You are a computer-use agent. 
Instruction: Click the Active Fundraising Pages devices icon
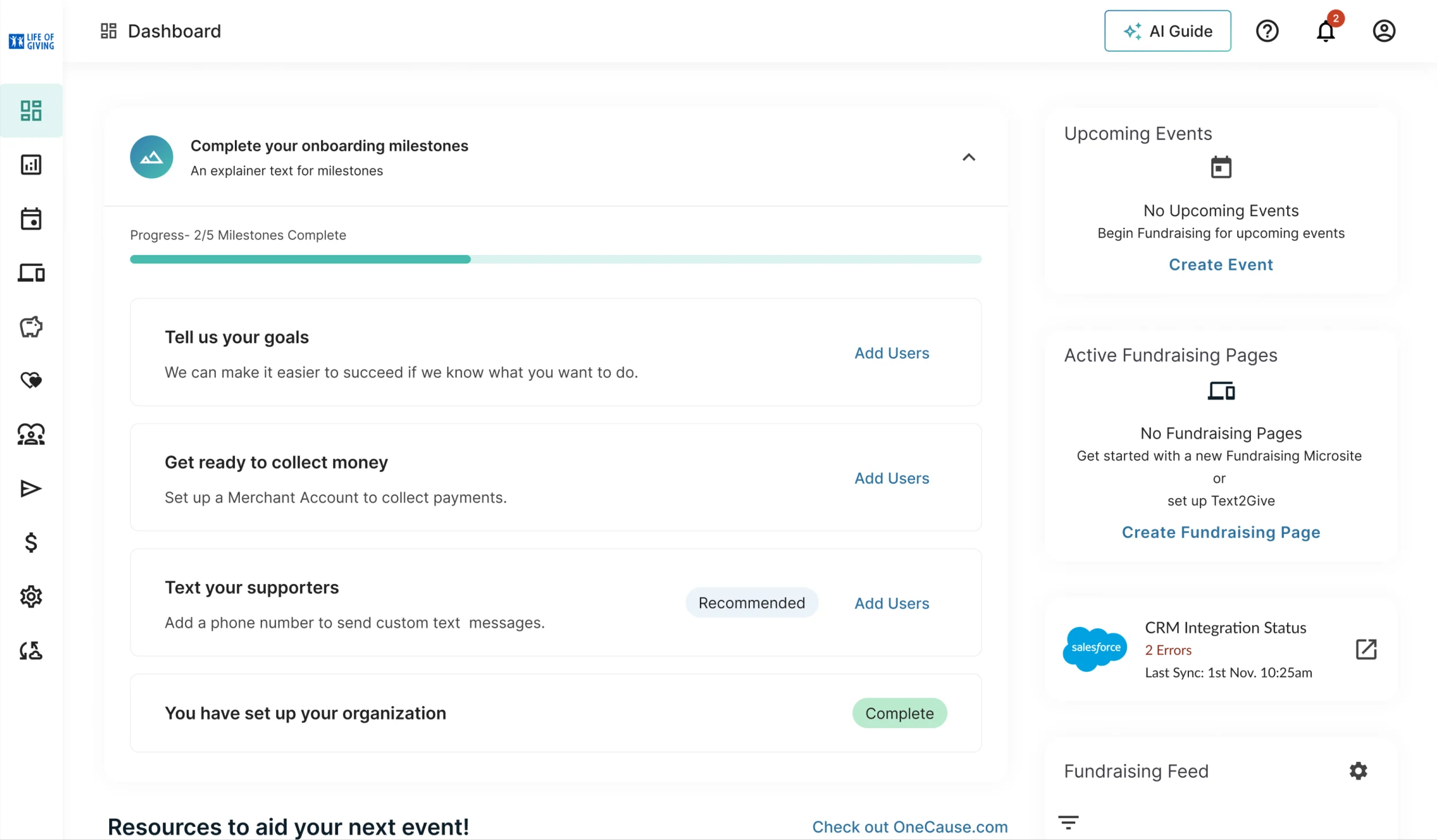click(1221, 391)
